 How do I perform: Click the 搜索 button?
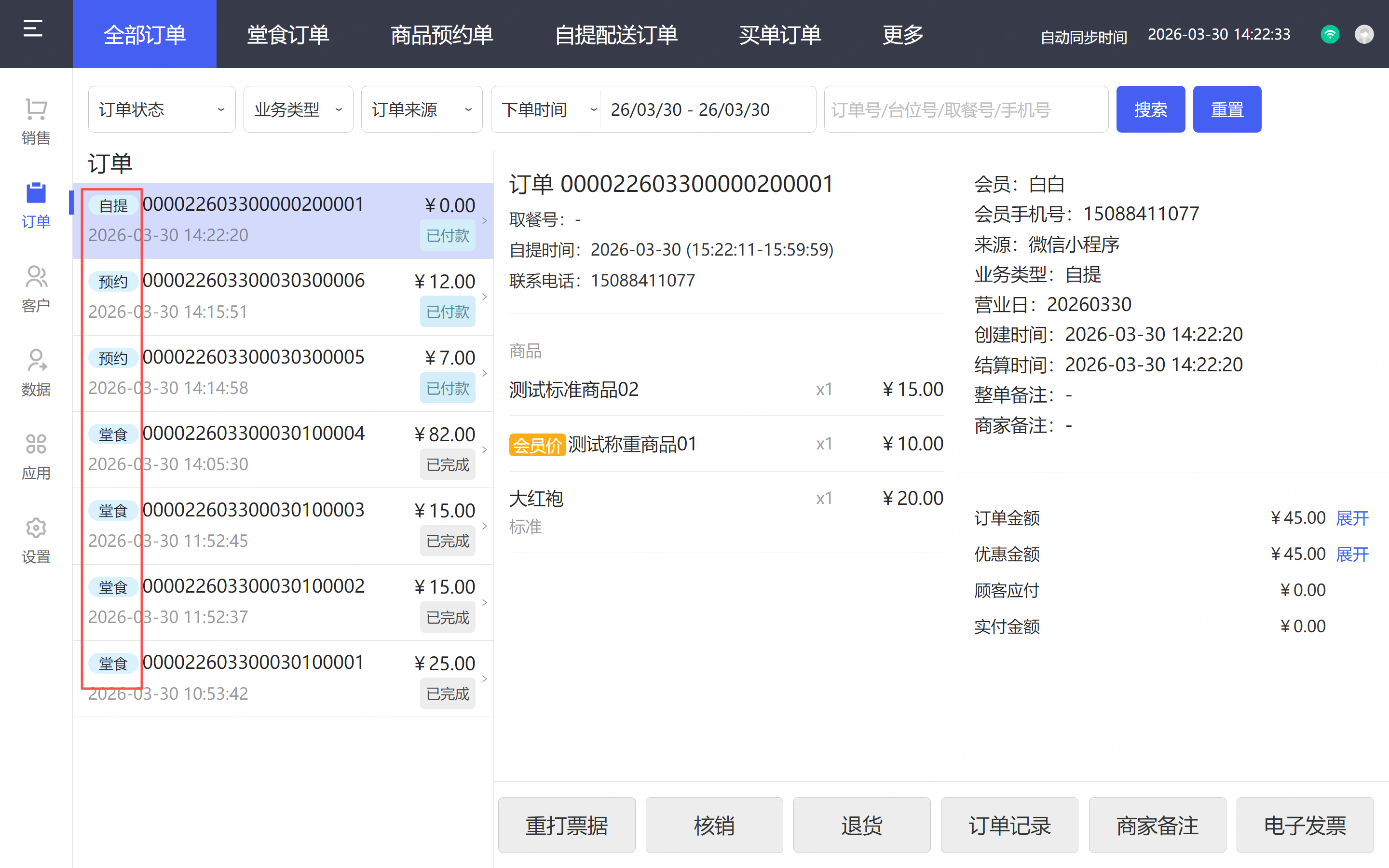click(1150, 109)
